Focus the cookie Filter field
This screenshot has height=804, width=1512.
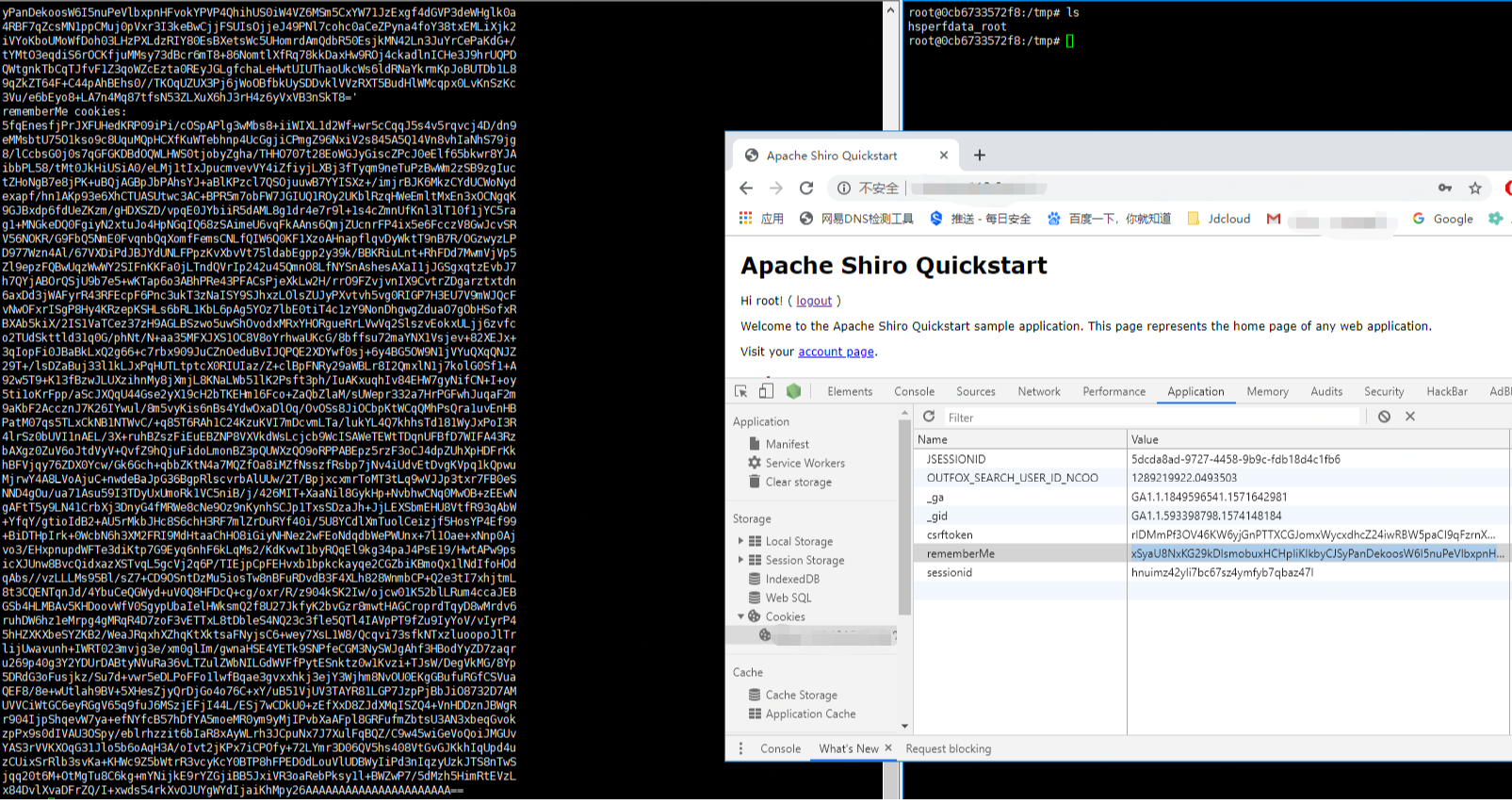pos(1153,417)
